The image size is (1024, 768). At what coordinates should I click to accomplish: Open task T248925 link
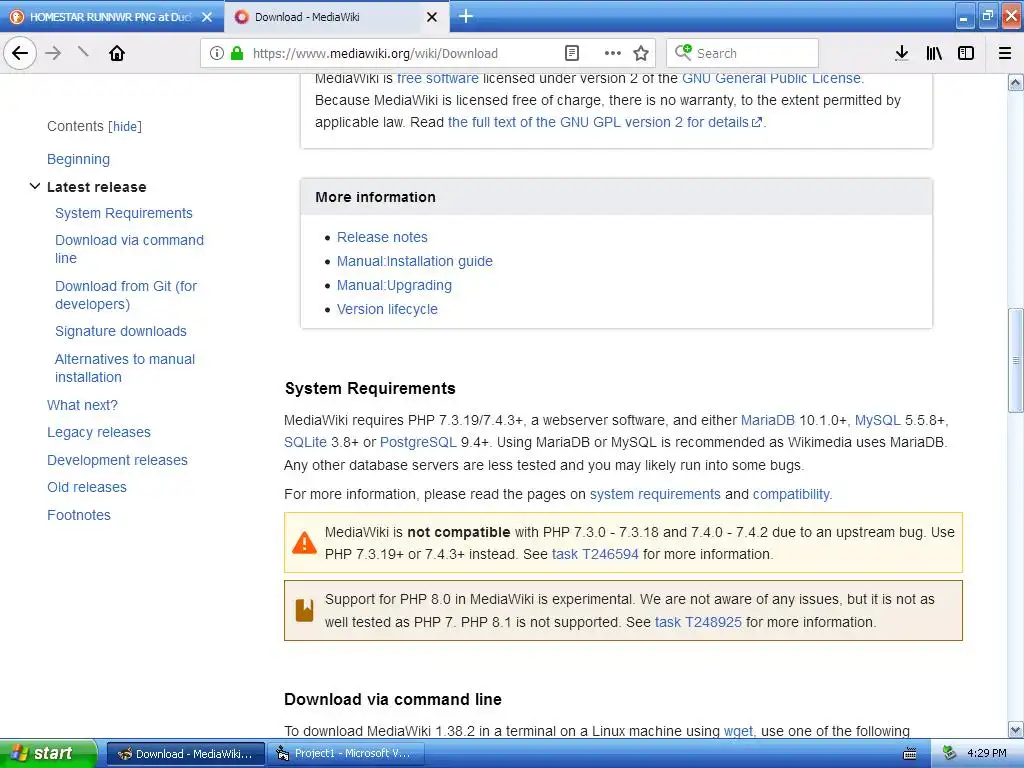(698, 622)
